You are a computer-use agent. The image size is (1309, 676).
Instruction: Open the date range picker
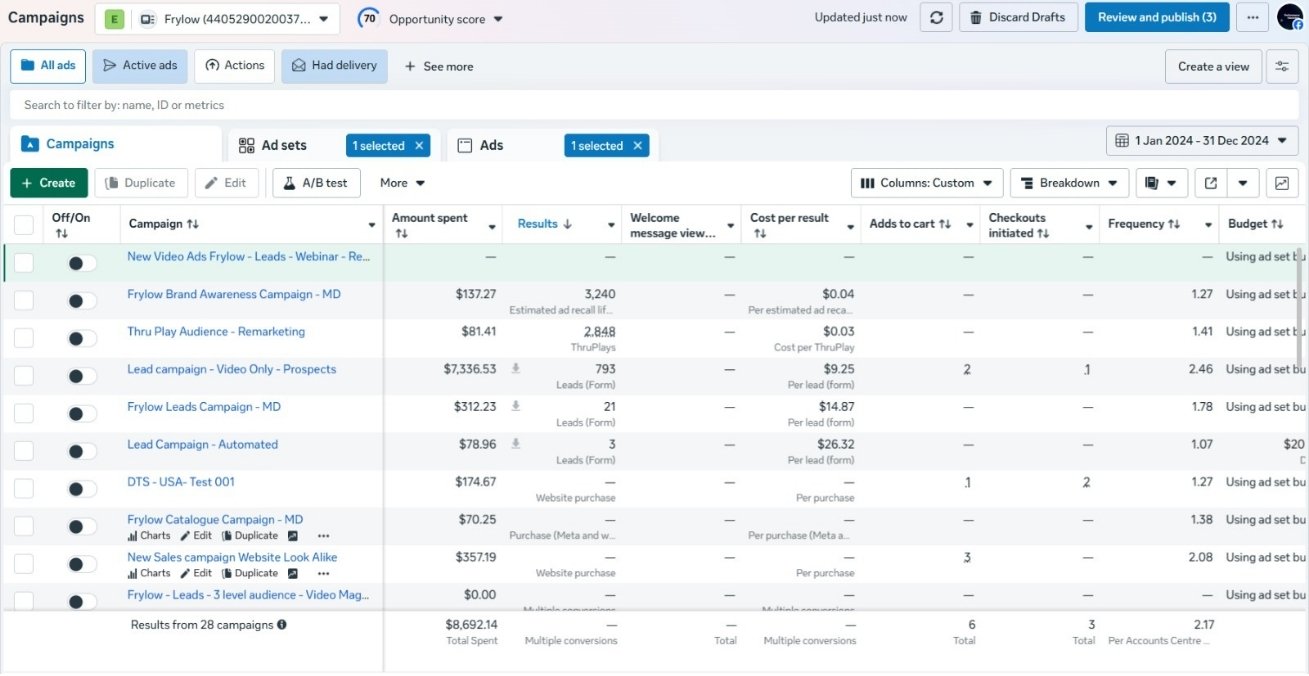click(x=1202, y=141)
